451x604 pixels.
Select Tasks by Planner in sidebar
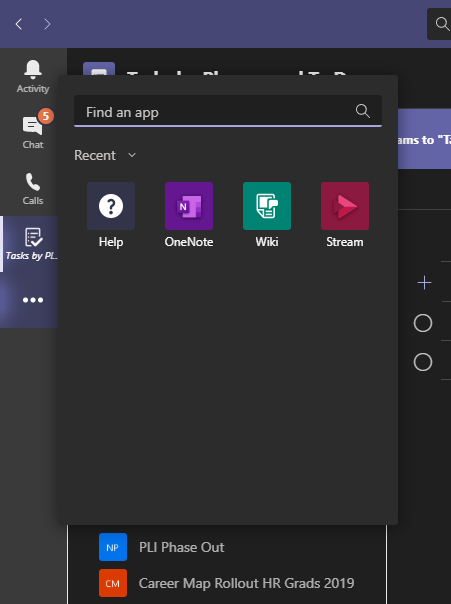29,244
